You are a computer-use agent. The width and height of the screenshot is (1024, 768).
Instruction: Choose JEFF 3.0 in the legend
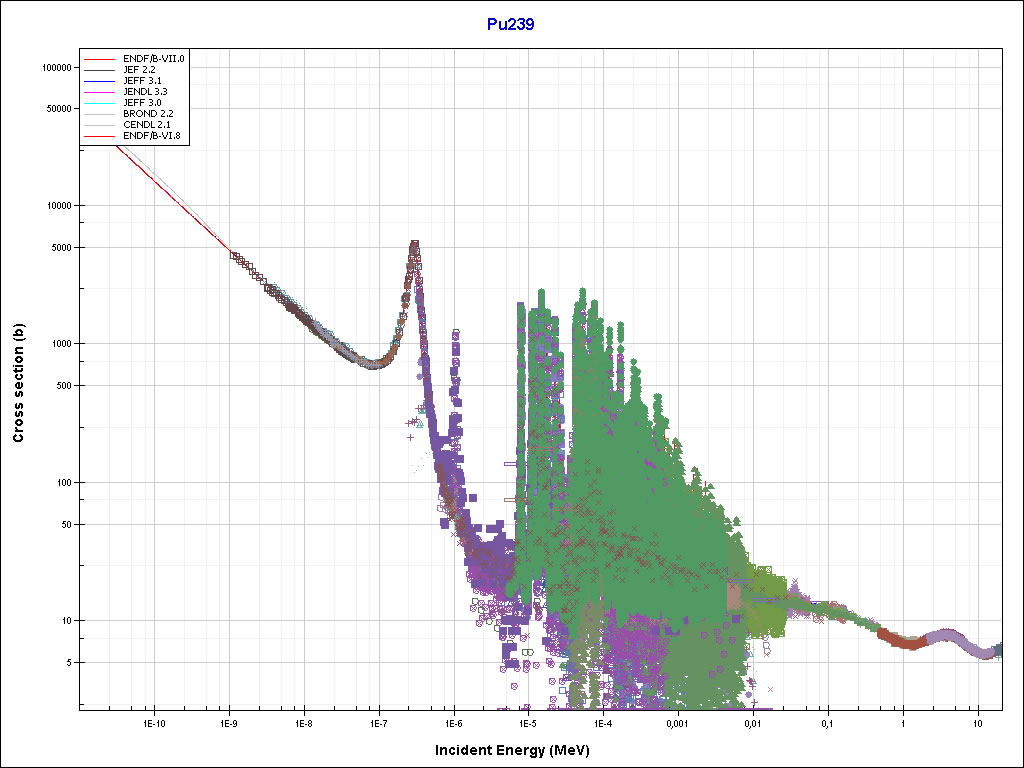coord(142,103)
